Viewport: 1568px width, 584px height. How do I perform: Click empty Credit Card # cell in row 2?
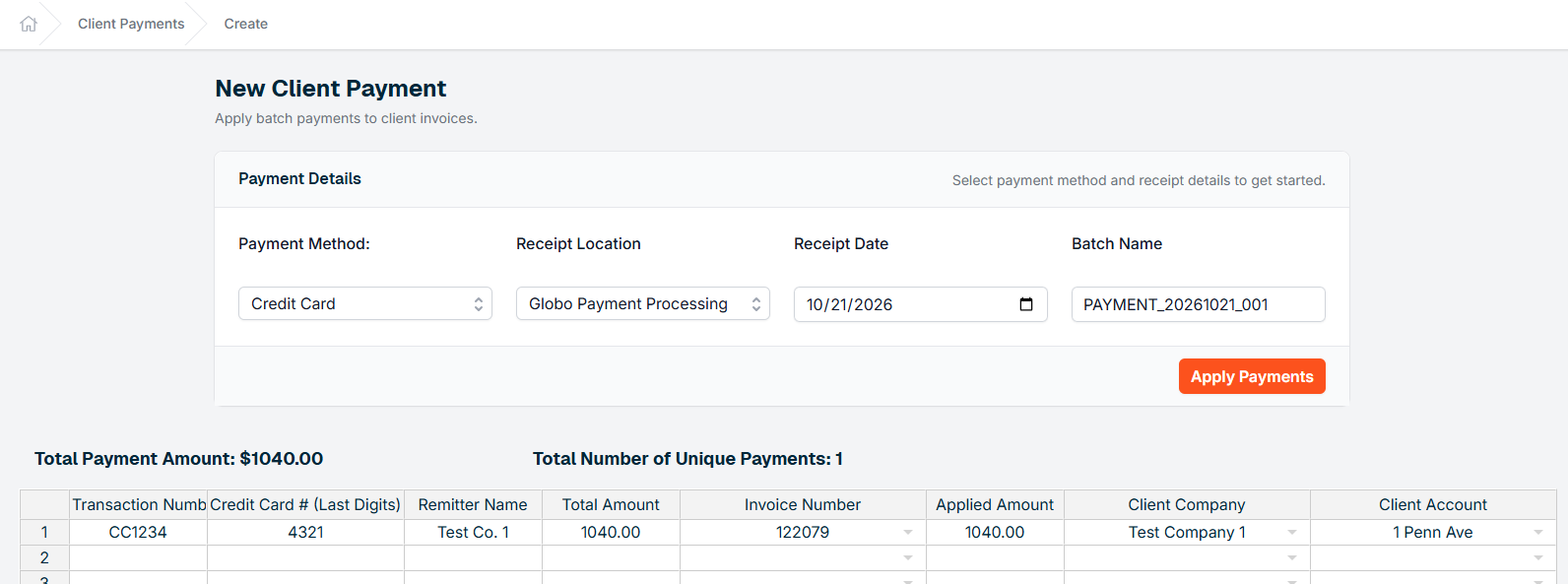click(x=305, y=557)
